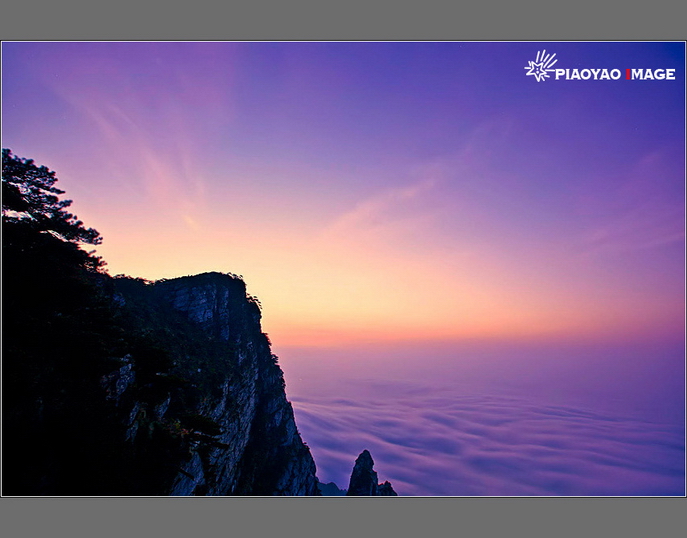Click the word PIAOYAO in the watermark

coord(588,73)
